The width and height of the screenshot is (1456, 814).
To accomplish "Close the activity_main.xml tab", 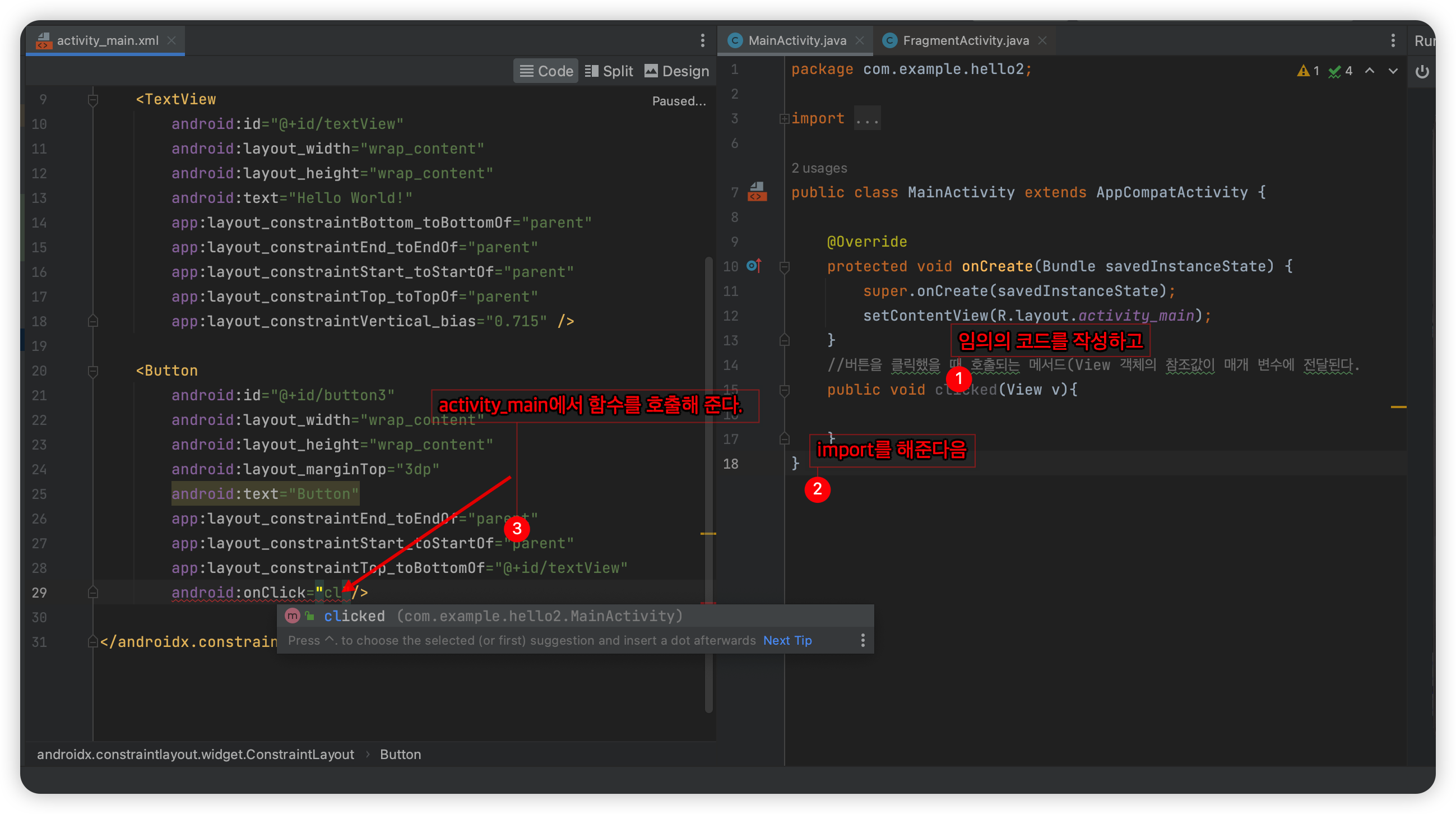I will (x=171, y=41).
